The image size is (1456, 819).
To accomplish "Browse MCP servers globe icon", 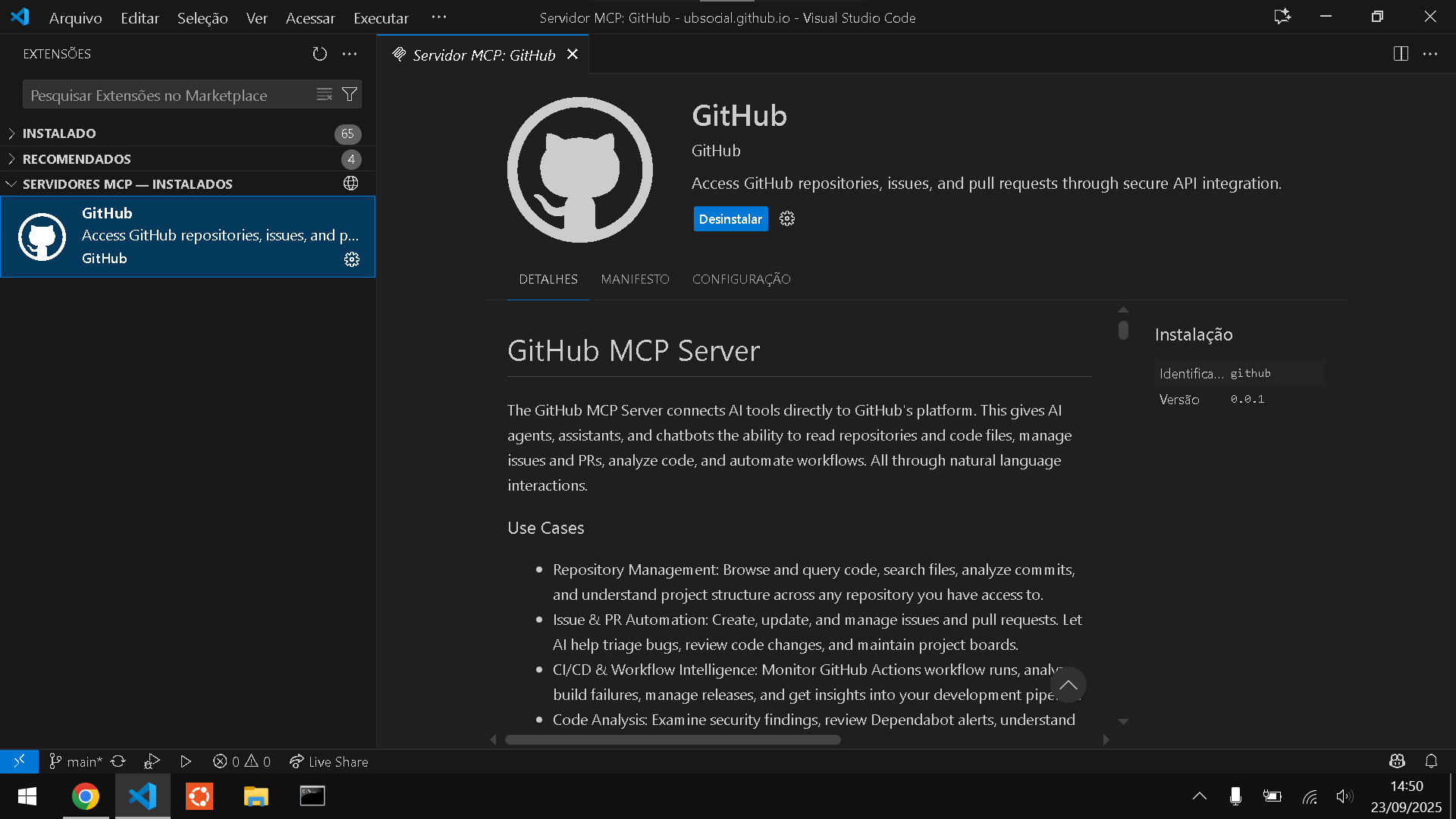I will tap(350, 184).
